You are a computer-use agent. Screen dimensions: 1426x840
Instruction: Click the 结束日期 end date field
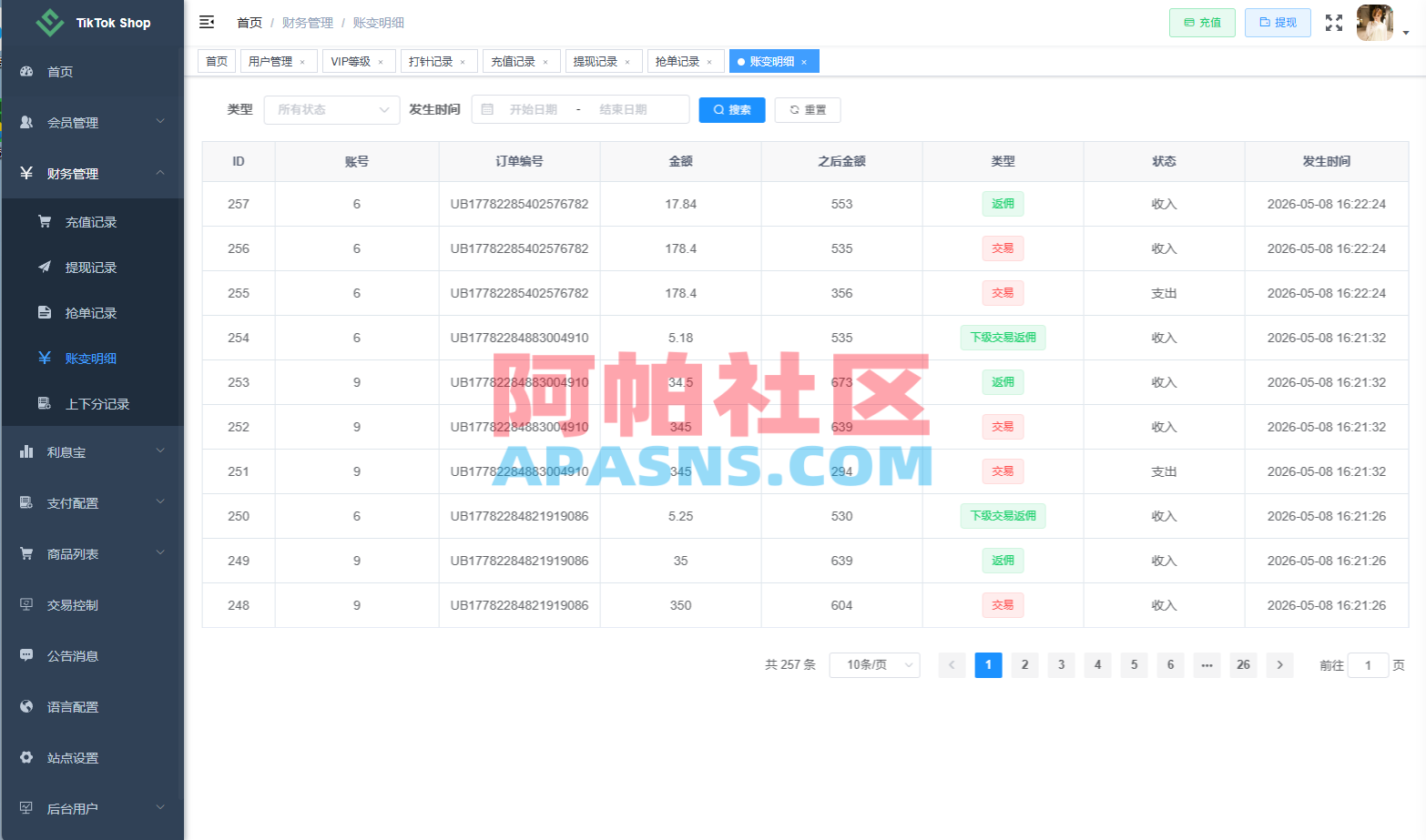pyautogui.click(x=623, y=109)
